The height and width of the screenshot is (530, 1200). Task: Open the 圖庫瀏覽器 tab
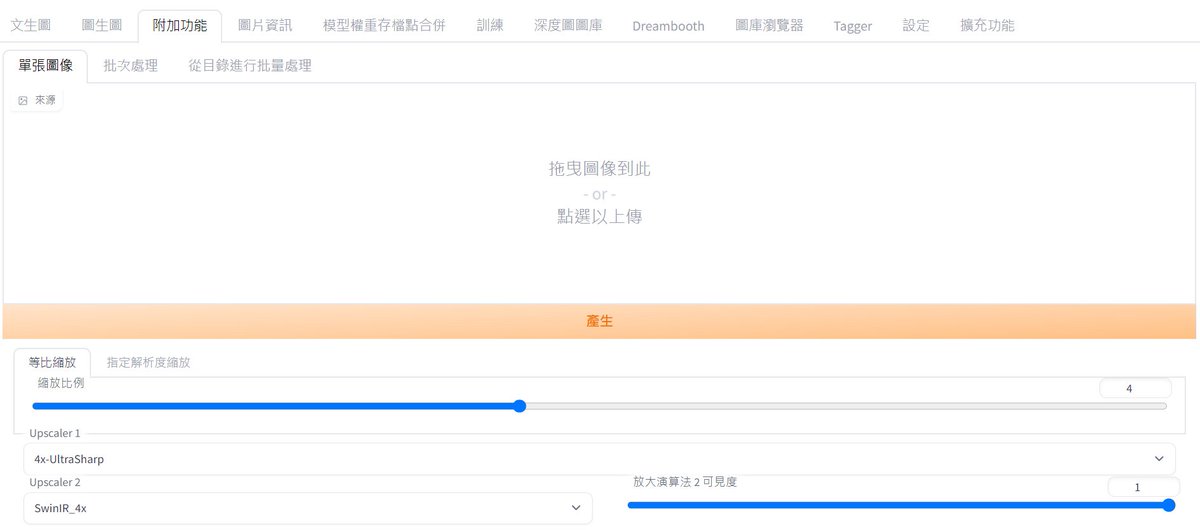click(x=769, y=25)
